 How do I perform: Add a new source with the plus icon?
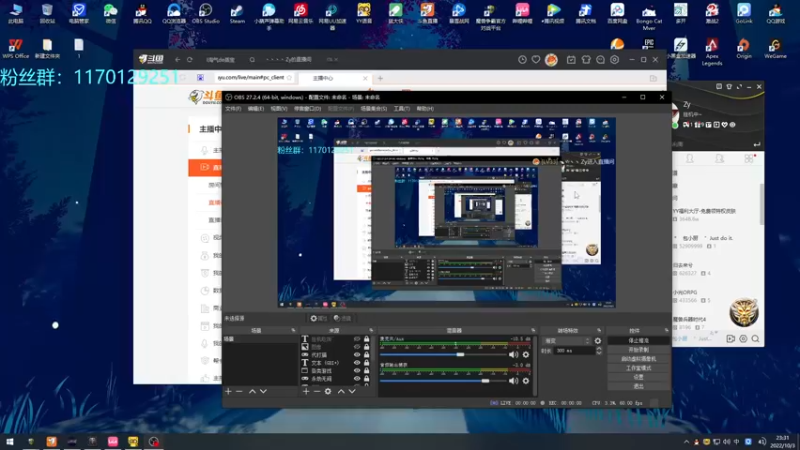(x=306, y=391)
